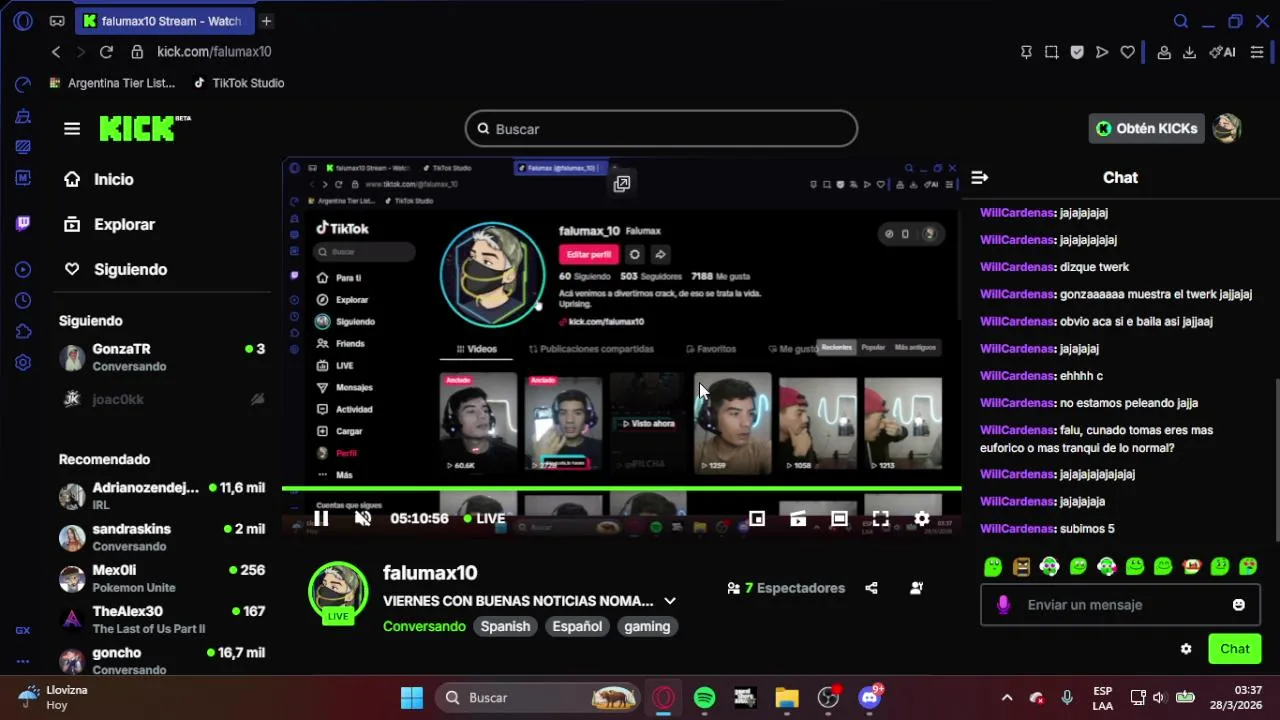Expand the stream title chevron
1280x720 pixels.
(670, 601)
